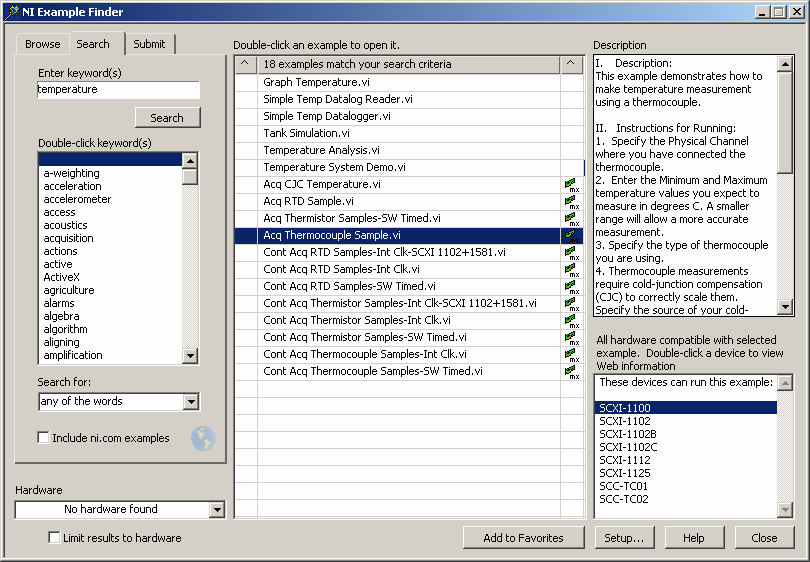Click the DAQmx icon beside Acq CJC Temperature.vi
Viewport: 810px width, 562px height.
572,185
